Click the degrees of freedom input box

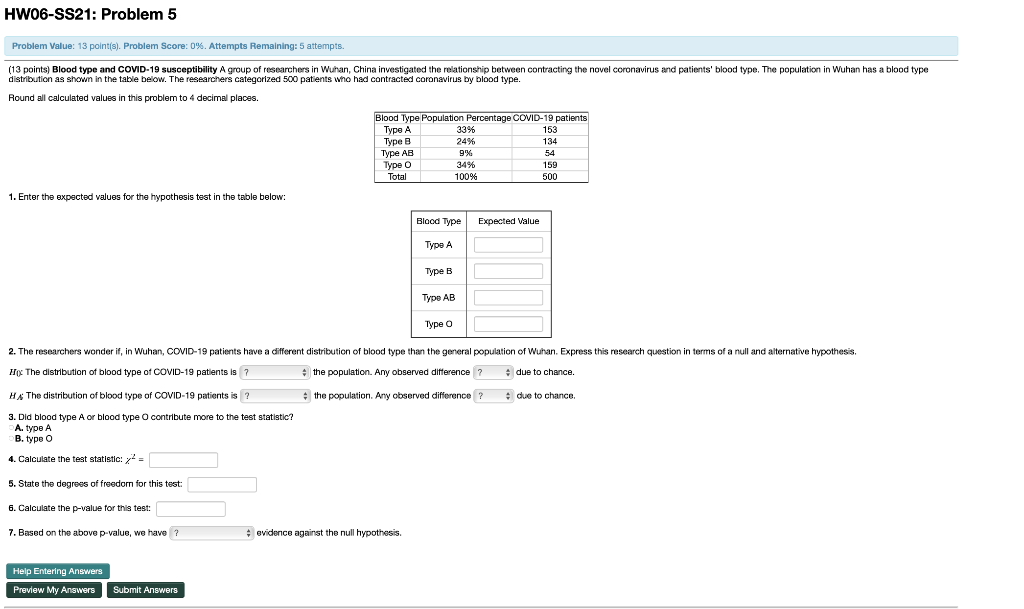[x=221, y=485]
